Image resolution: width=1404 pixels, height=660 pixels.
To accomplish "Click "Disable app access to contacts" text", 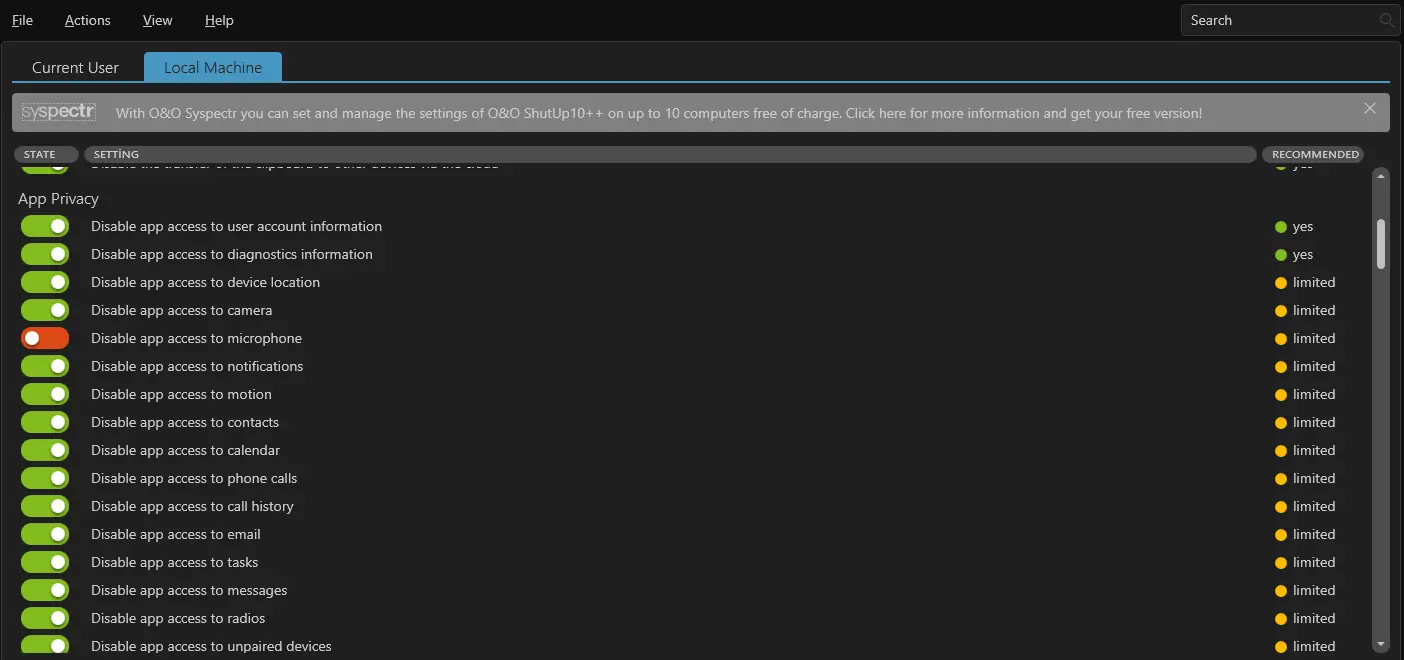I will 185,422.
